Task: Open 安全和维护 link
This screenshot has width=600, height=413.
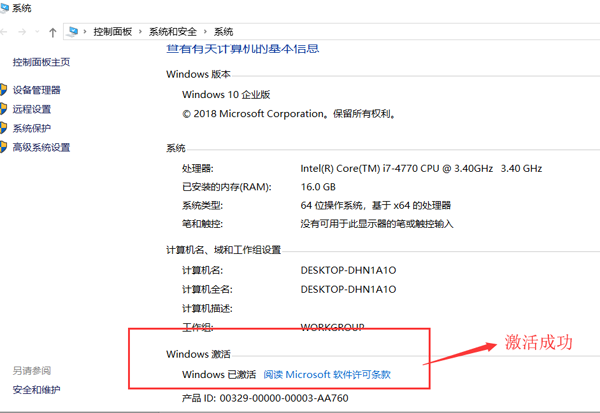Action: [36, 390]
